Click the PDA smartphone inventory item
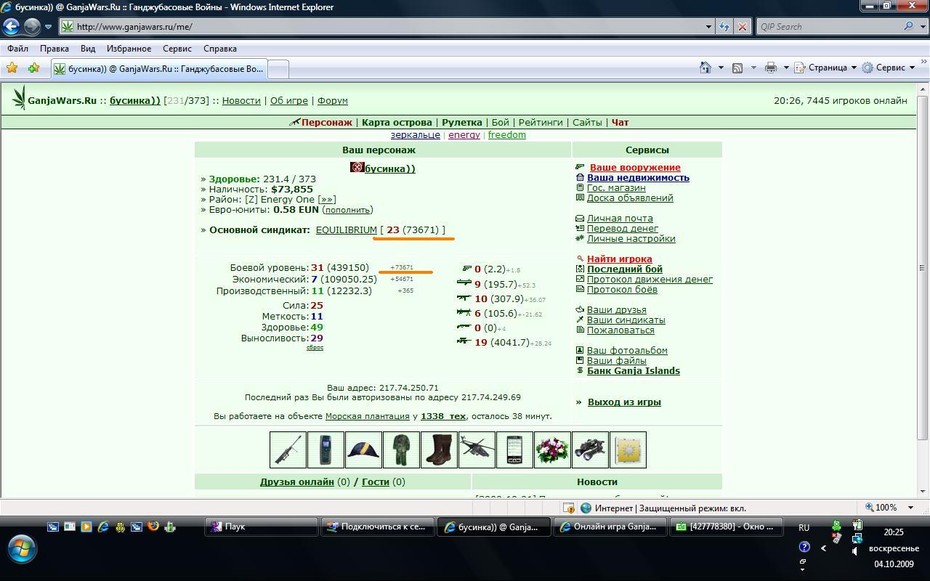Image resolution: width=930 pixels, height=581 pixels. [x=515, y=449]
